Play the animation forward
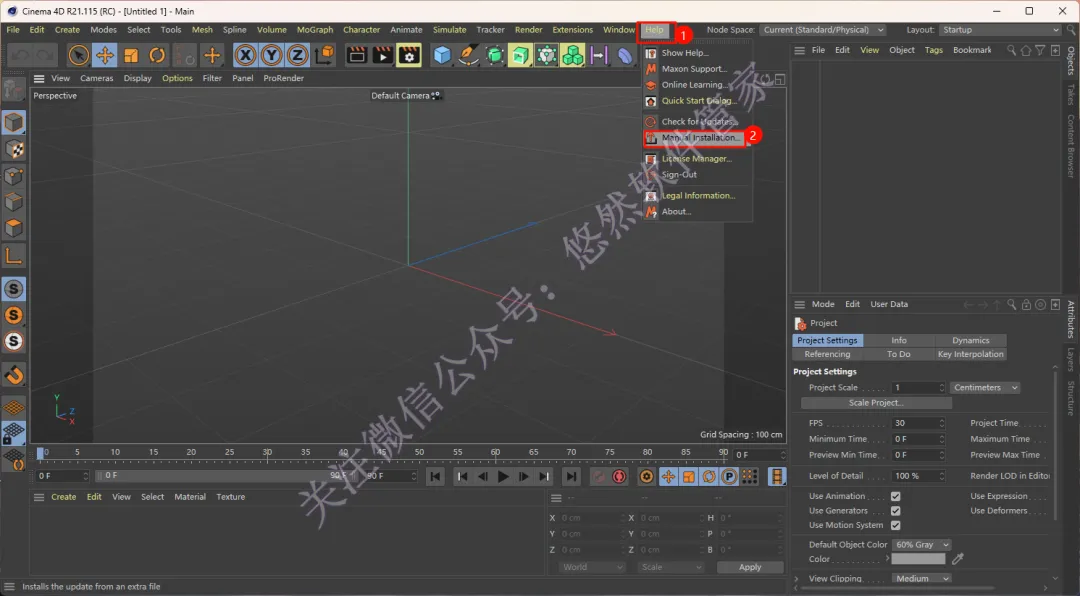 pos(503,476)
